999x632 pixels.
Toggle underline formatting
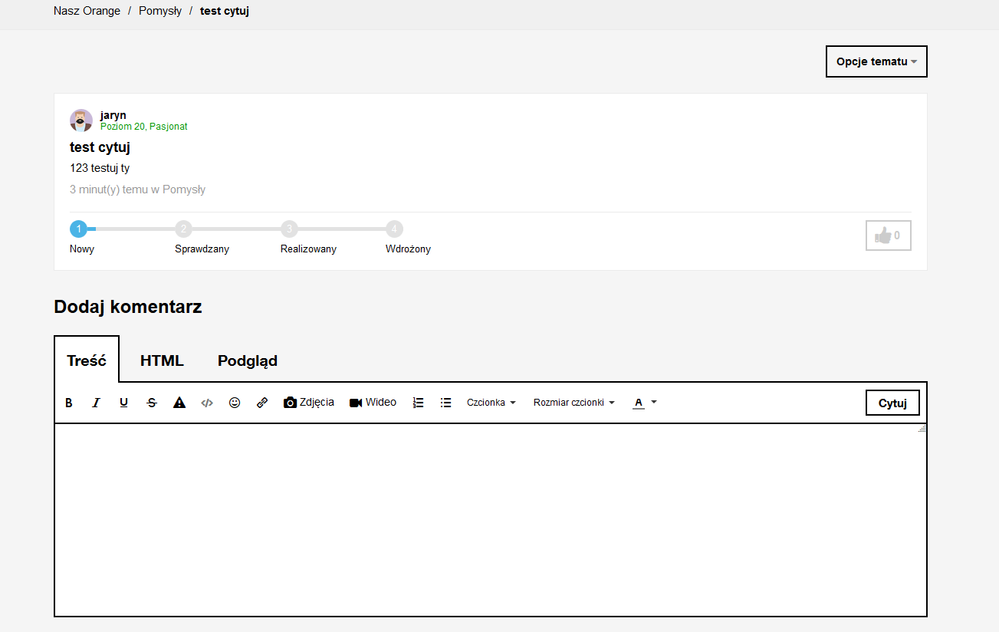pyautogui.click(x=124, y=403)
